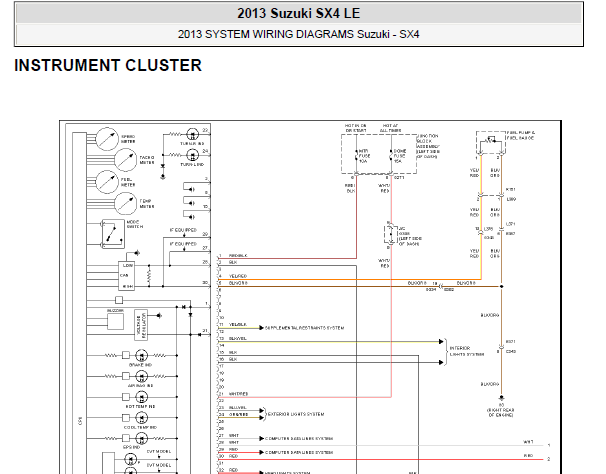Viewport: 606px width, 474px height.
Task: Click the arrow to Supplemental Restraints System
Action: click(262, 328)
